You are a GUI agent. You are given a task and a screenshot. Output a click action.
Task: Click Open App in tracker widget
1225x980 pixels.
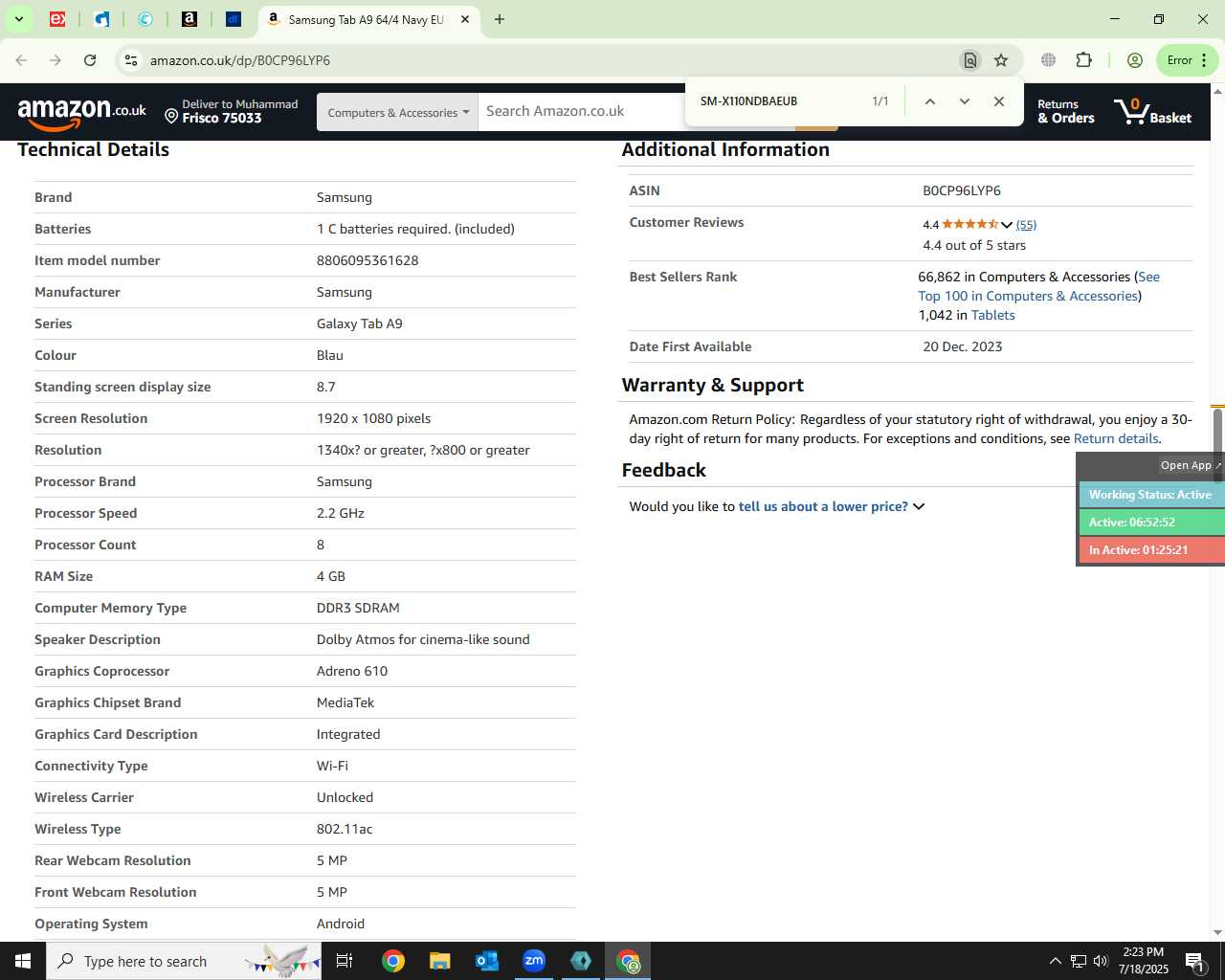[x=1191, y=465]
